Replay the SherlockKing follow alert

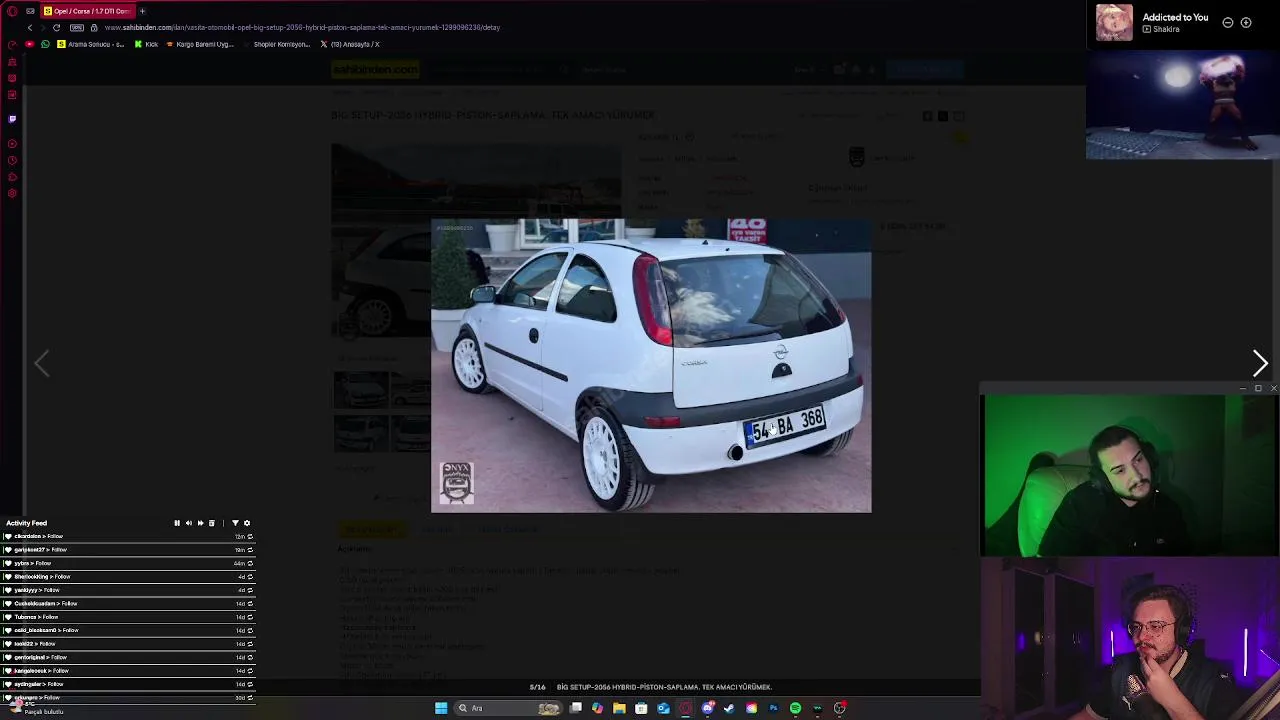pos(250,577)
